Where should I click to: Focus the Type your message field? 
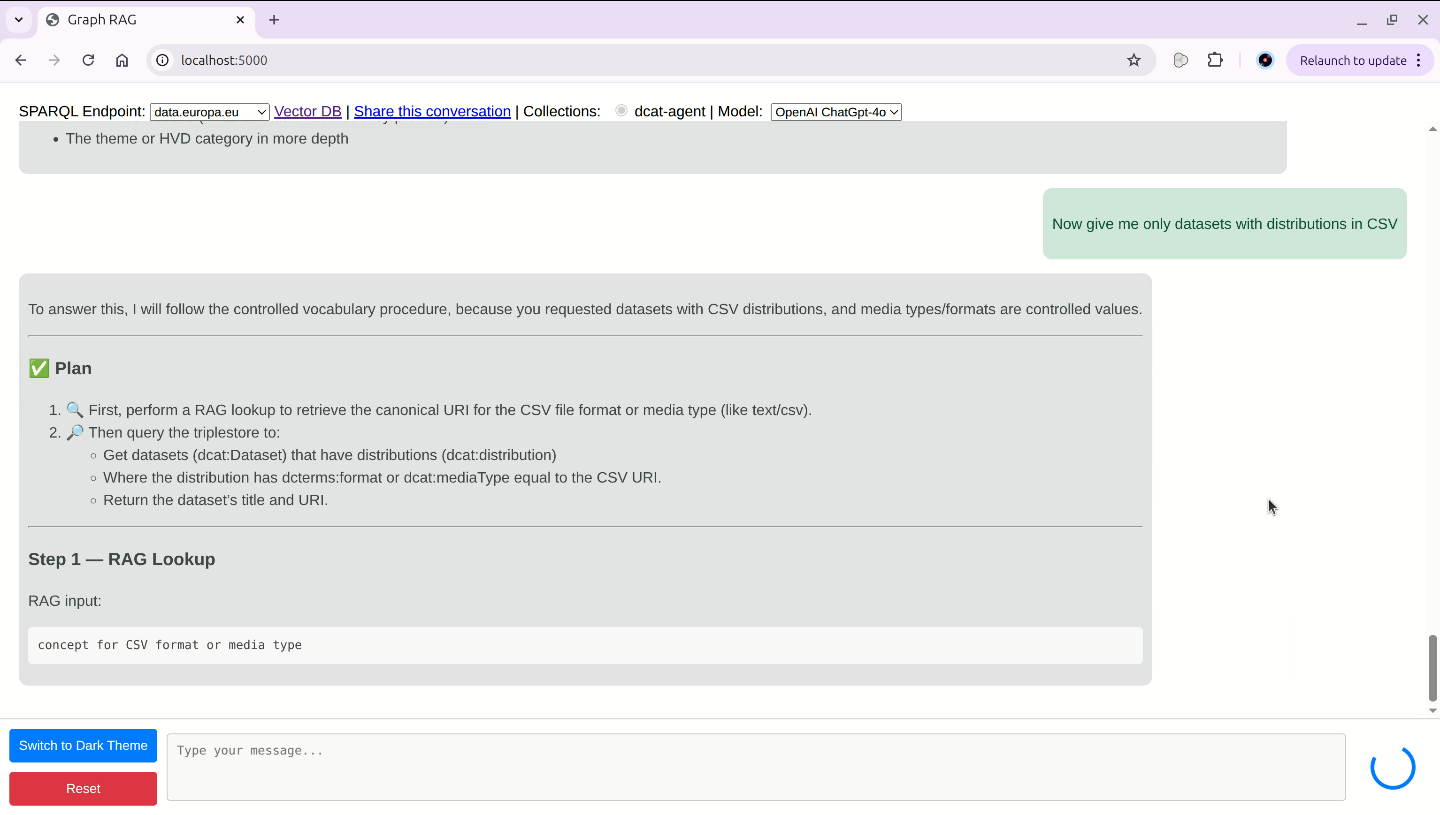[755, 767]
